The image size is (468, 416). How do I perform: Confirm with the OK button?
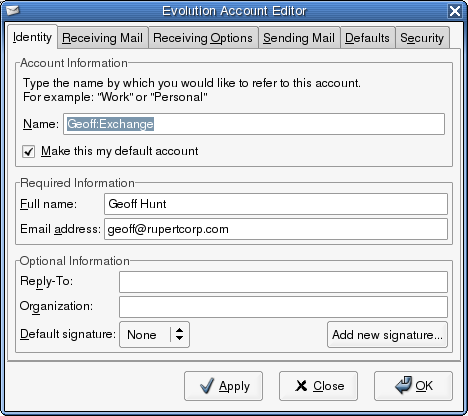click(413, 386)
